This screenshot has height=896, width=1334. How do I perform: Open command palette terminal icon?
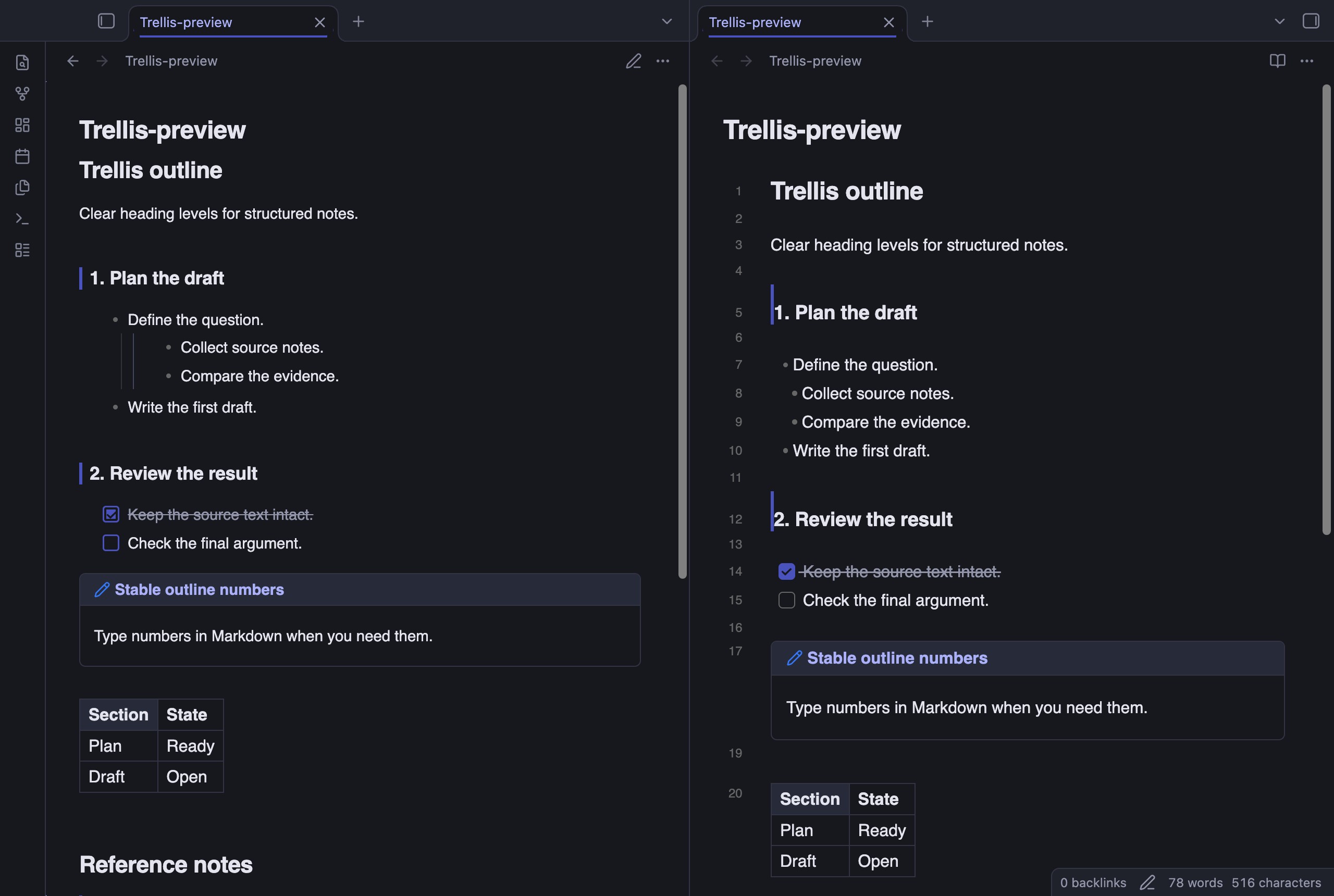22,219
